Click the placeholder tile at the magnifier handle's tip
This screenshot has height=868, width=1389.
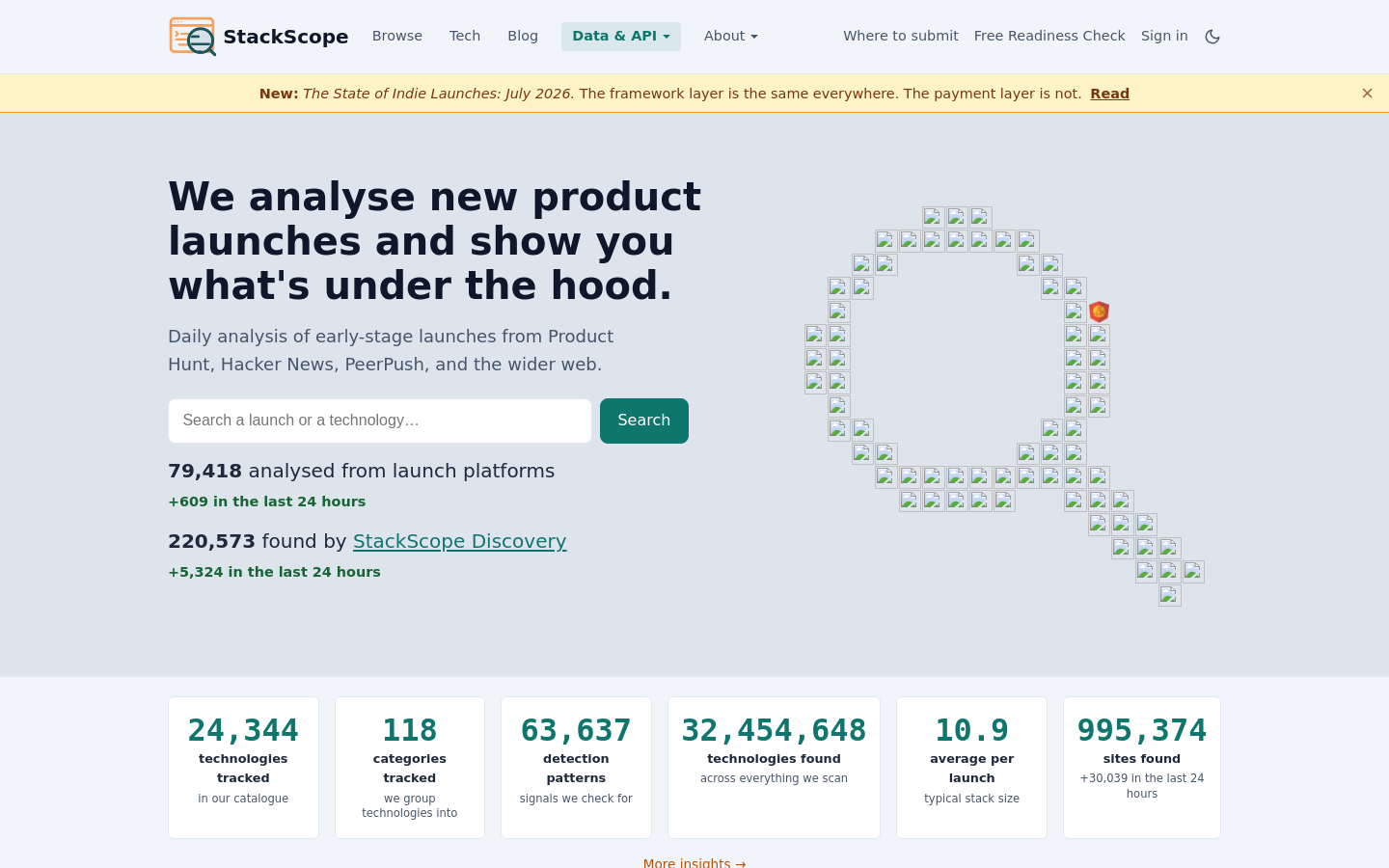click(1170, 595)
